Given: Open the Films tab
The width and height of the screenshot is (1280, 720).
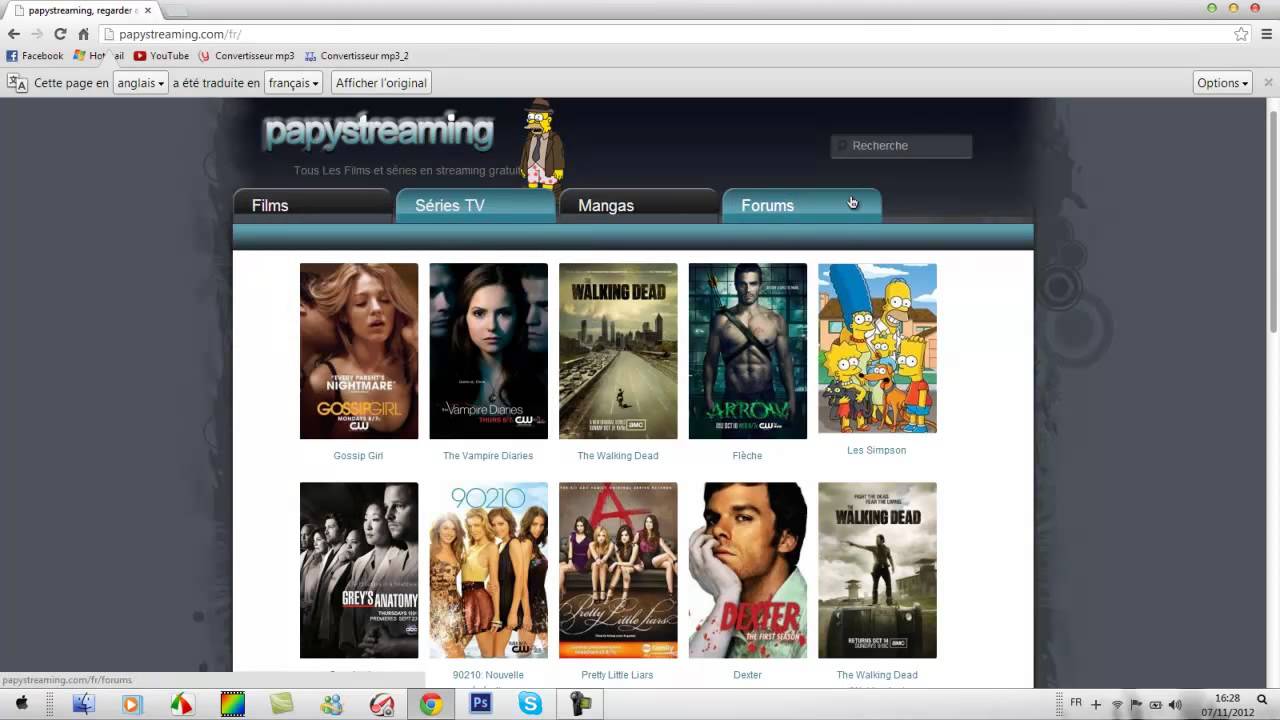Looking at the screenshot, I should [312, 205].
